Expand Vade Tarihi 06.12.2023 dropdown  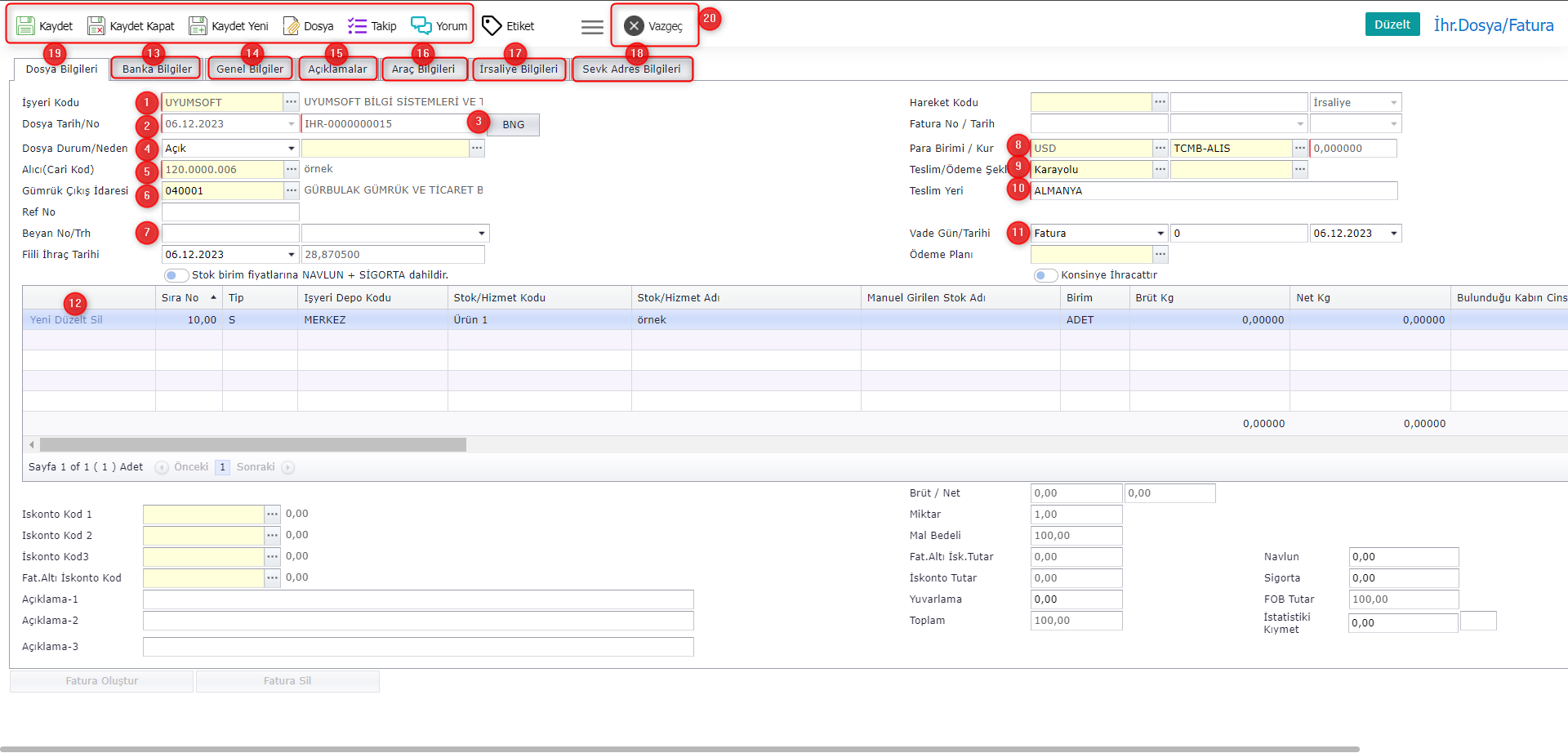coord(1394,234)
